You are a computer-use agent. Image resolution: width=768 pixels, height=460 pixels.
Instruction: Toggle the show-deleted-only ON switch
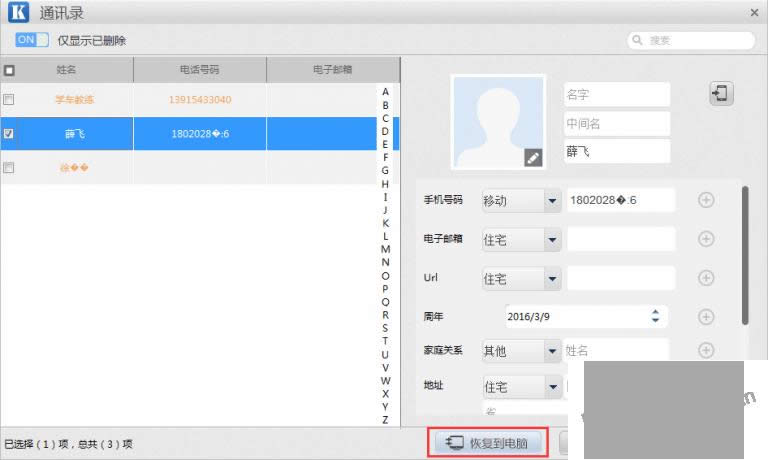coord(32,40)
